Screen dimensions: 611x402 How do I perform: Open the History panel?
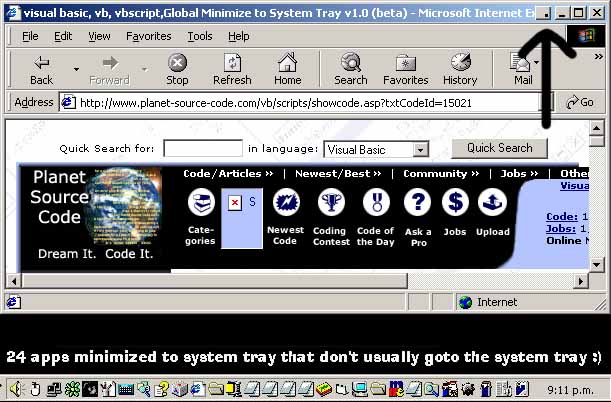pyautogui.click(x=459, y=69)
